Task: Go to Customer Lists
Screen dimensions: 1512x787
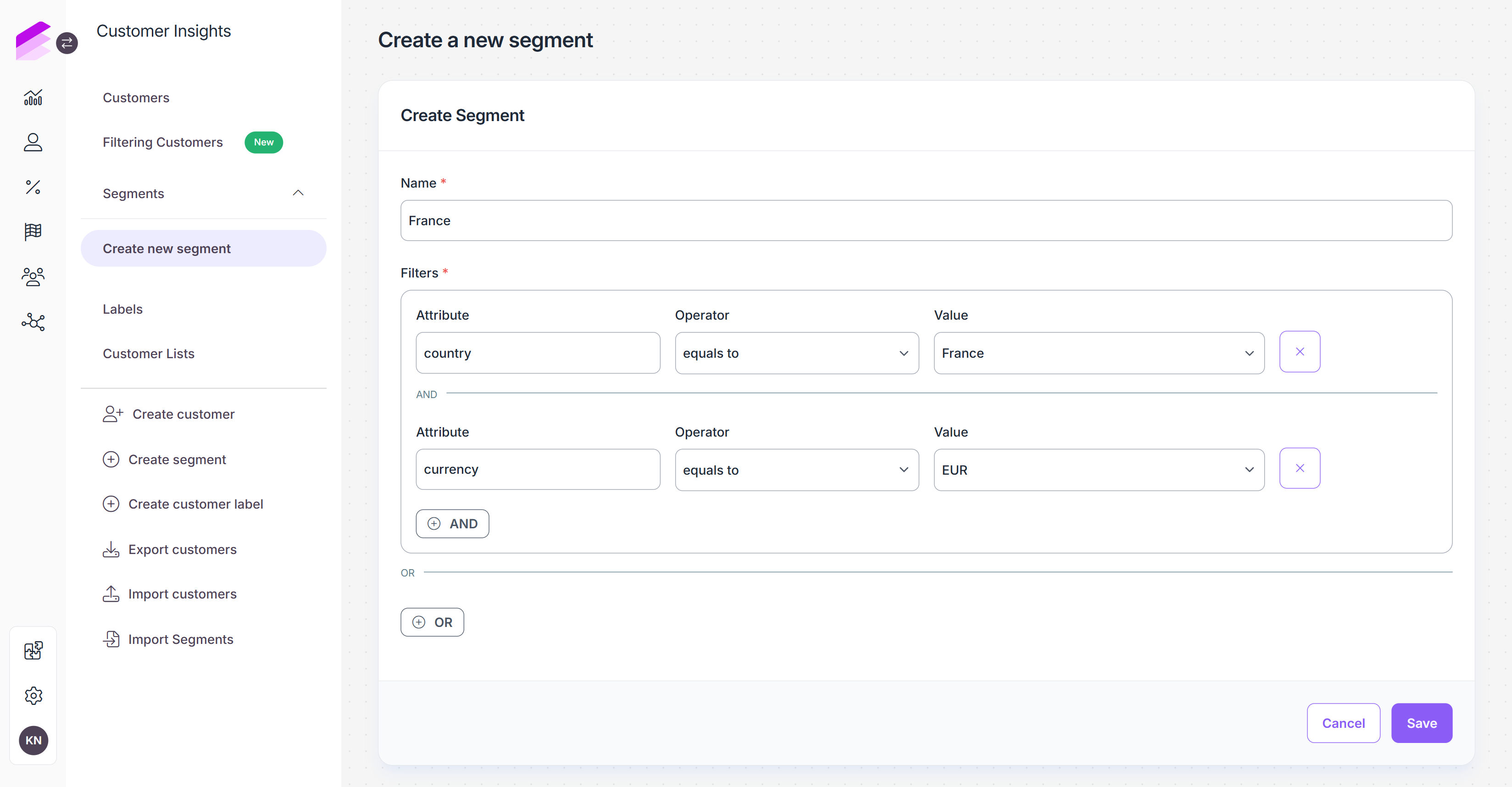Action: (149, 354)
